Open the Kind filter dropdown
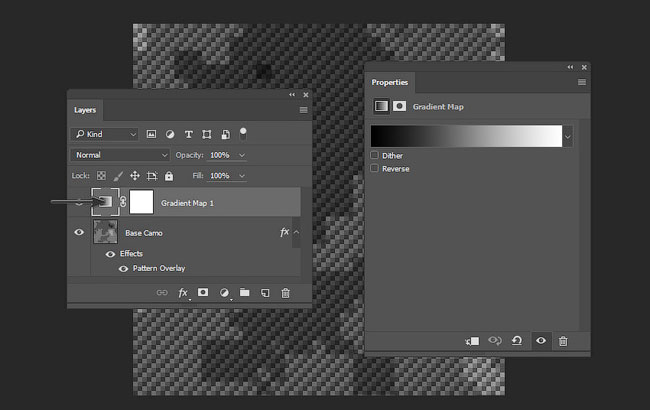The width and height of the screenshot is (650, 410). pyautogui.click(x=104, y=134)
